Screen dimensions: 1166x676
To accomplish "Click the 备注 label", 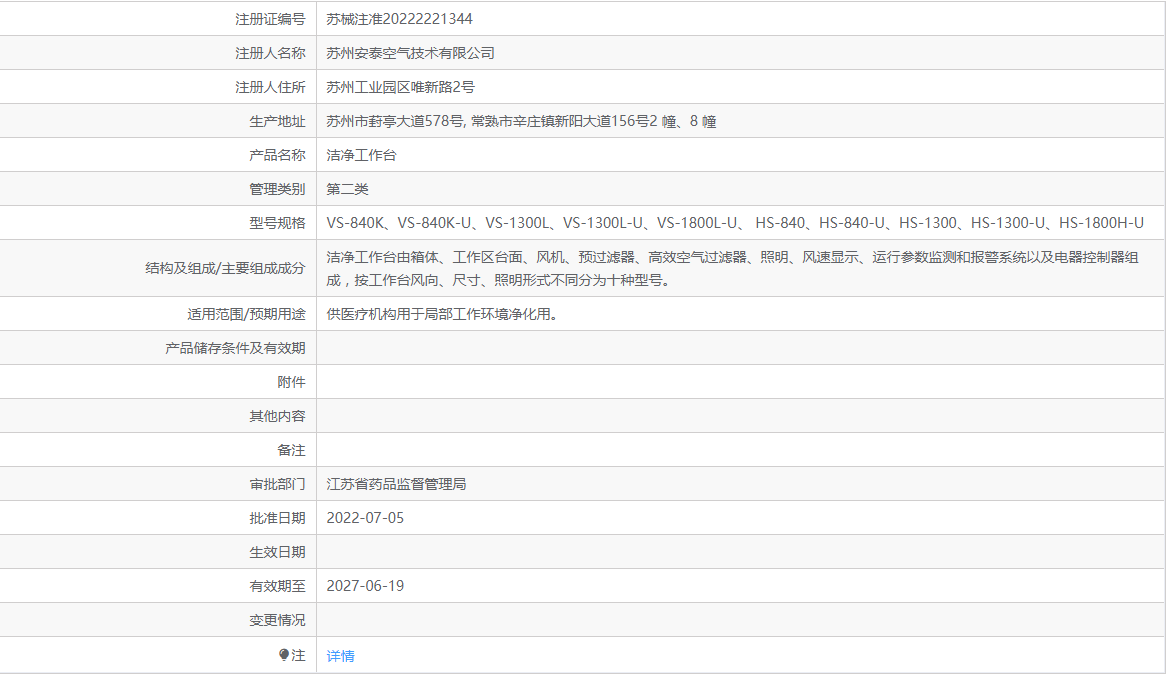I will pyautogui.click(x=292, y=451).
